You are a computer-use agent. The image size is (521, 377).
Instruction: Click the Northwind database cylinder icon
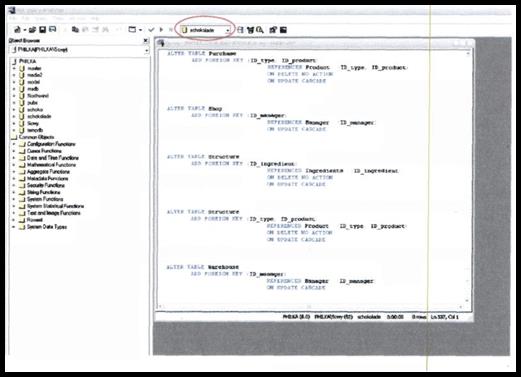pos(22,96)
